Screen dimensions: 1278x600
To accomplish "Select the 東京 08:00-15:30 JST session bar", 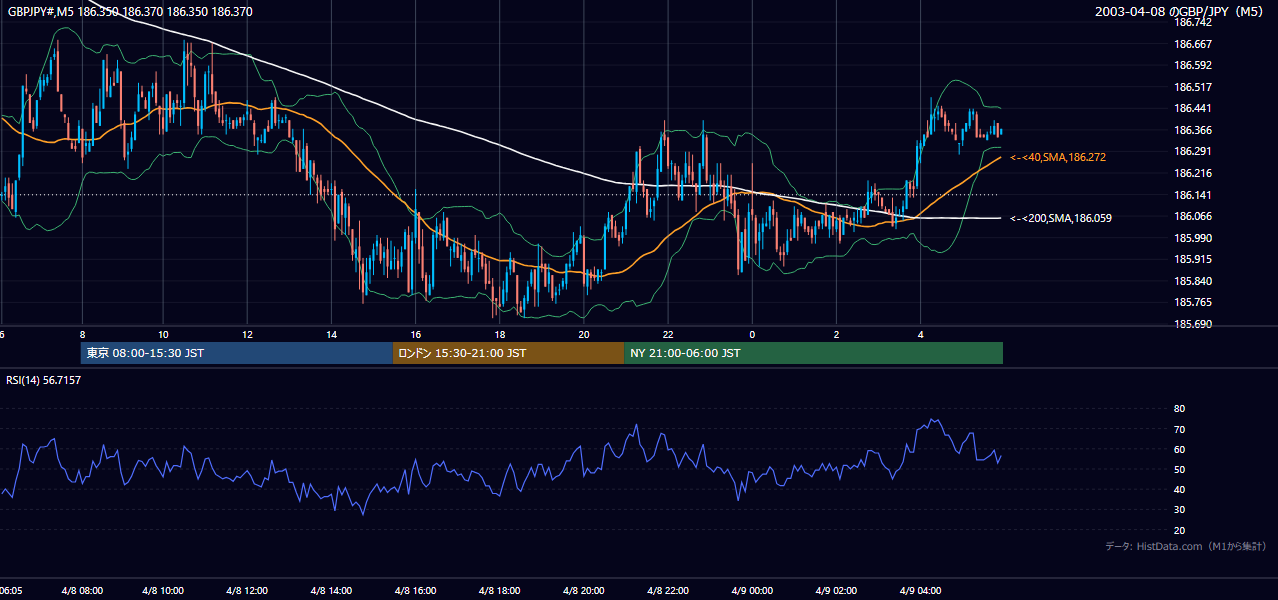I will click(x=237, y=353).
